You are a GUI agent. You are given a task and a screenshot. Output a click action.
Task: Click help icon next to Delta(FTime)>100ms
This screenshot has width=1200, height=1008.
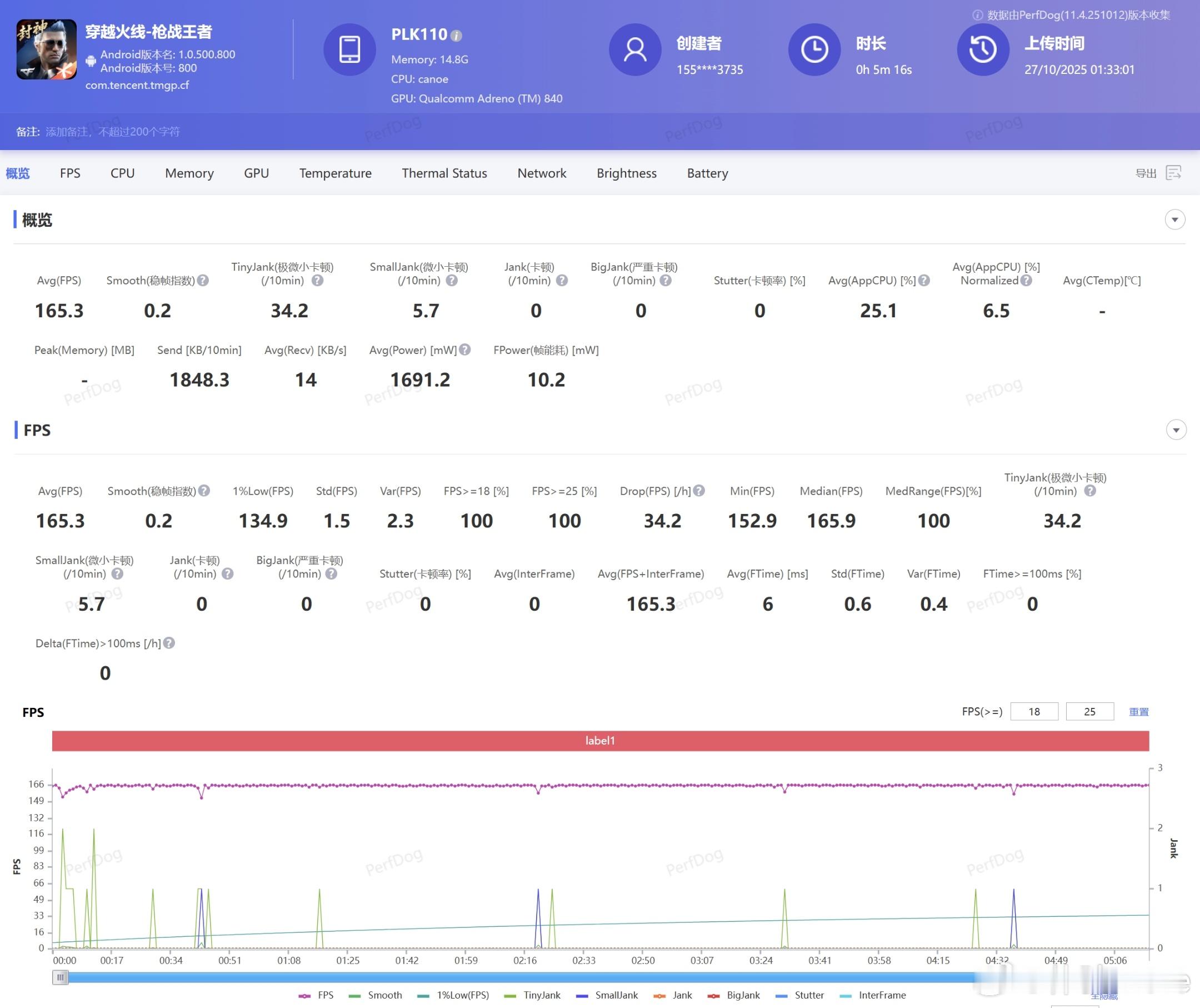pyautogui.click(x=169, y=643)
